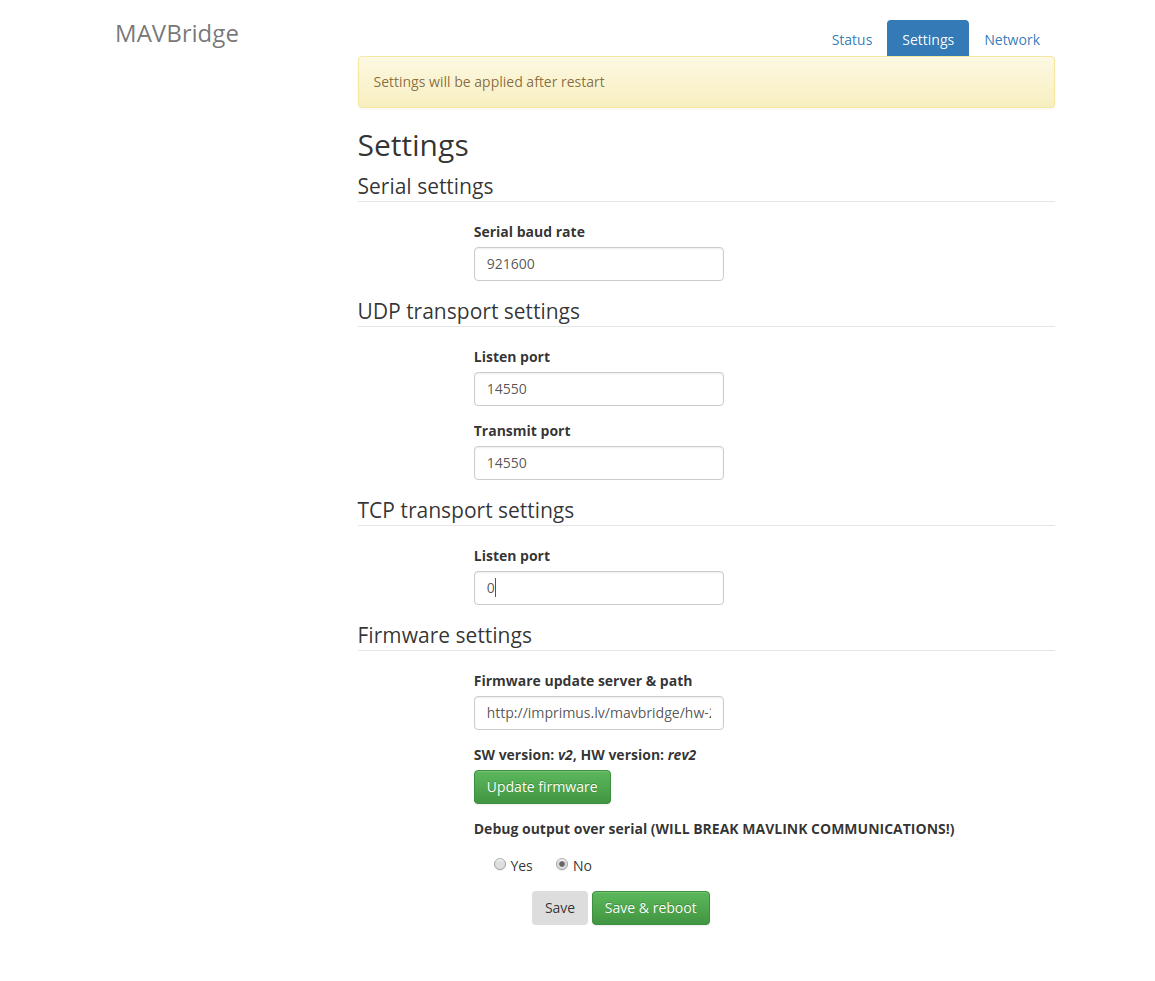
Task: Select No for debug output
Action: pos(562,865)
